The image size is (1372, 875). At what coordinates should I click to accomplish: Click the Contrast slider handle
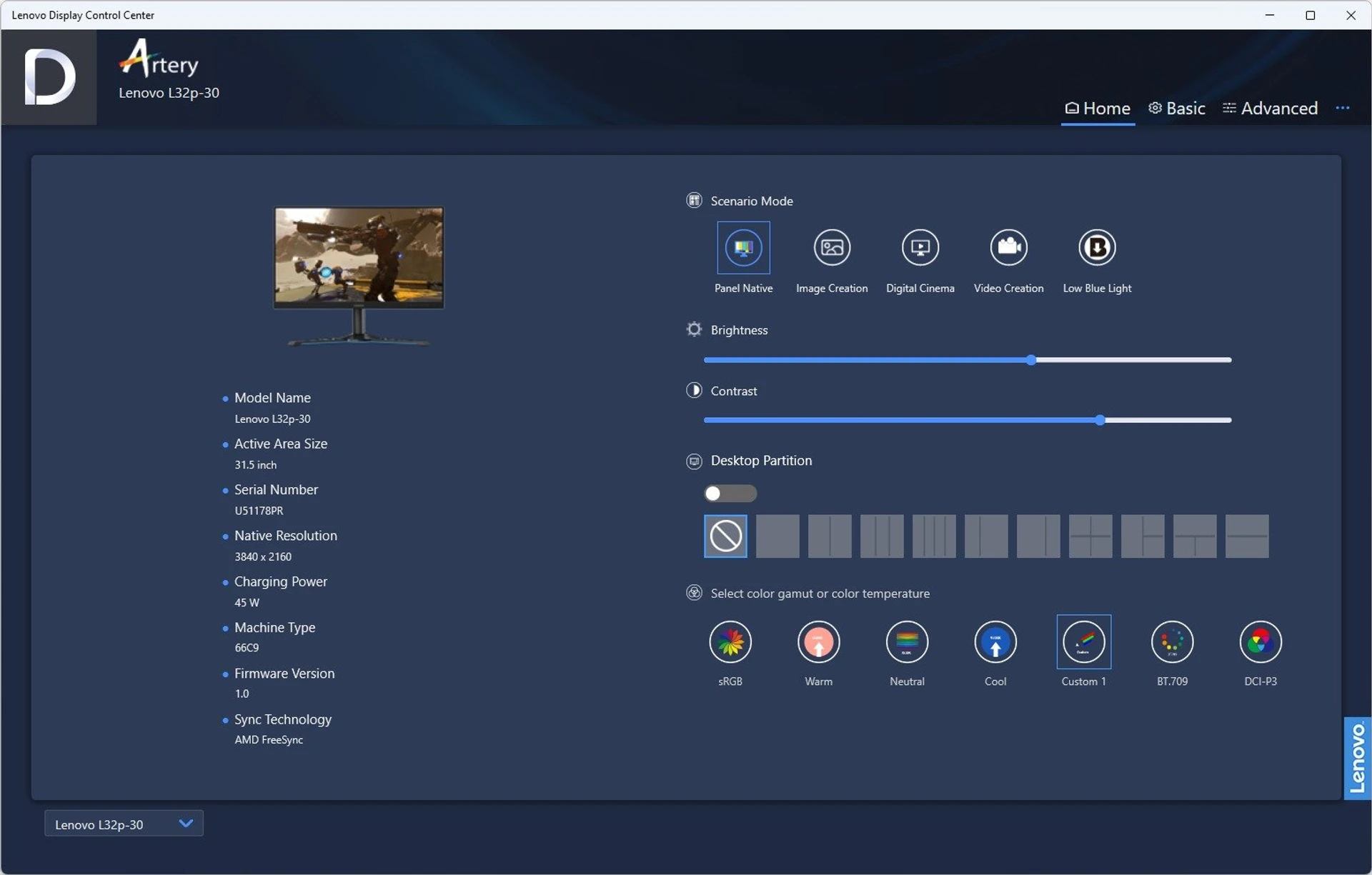(x=1100, y=420)
